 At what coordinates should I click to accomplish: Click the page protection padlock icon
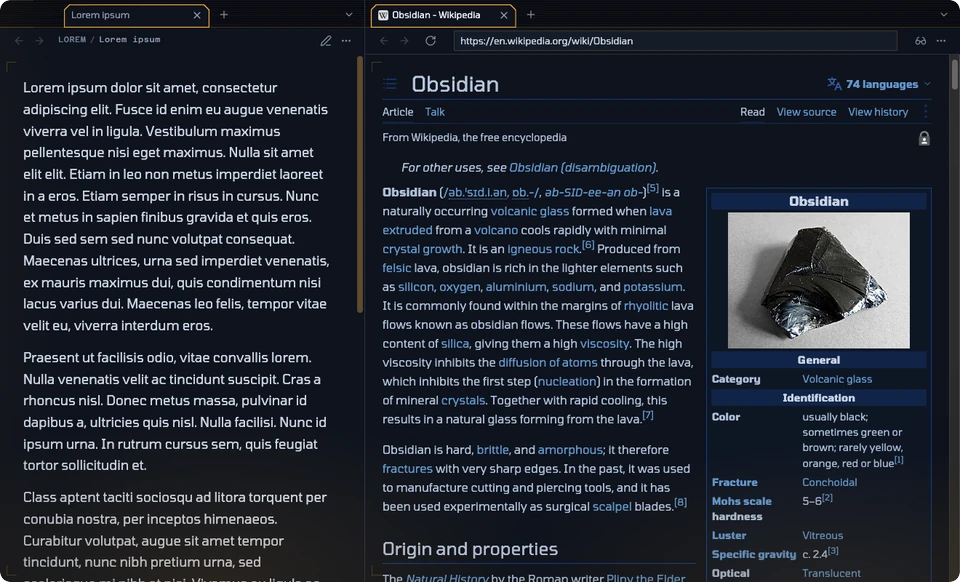(x=924, y=138)
